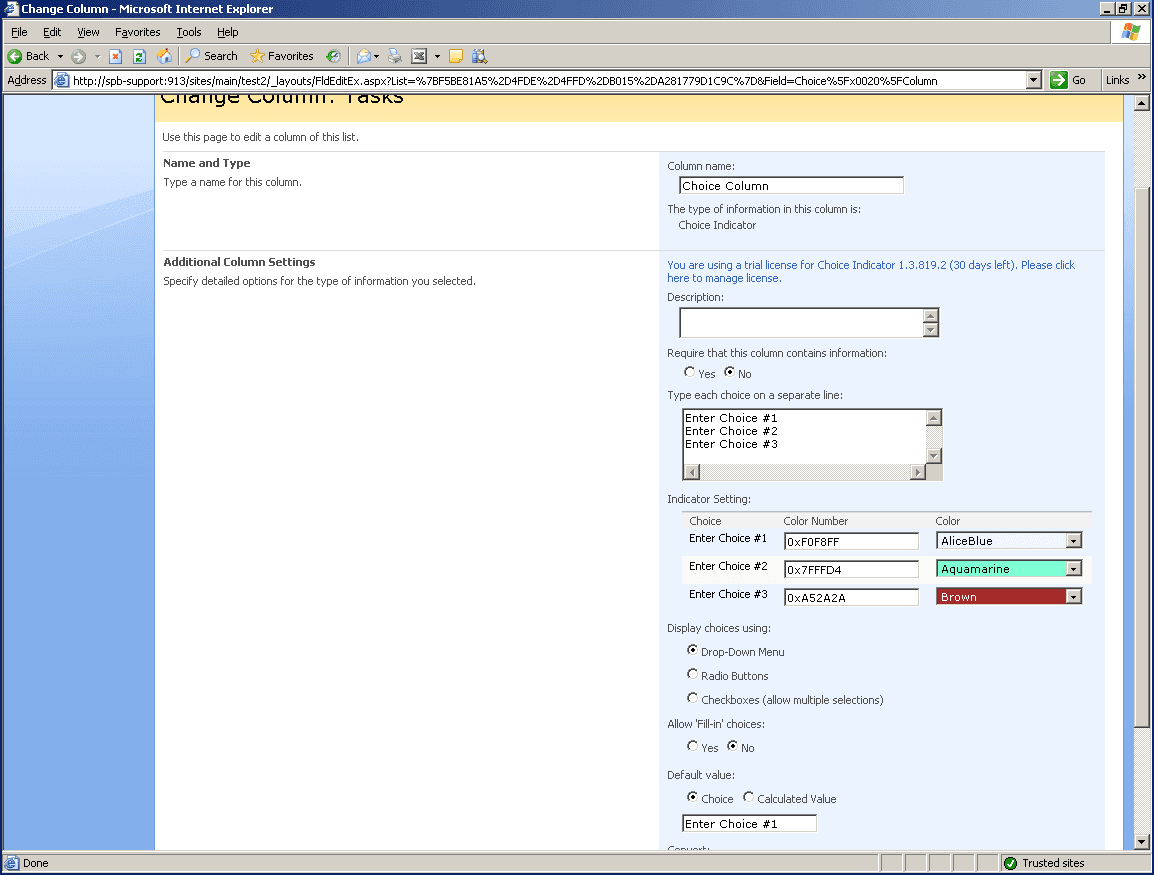Select Yes for Fill-in choices

693,746
